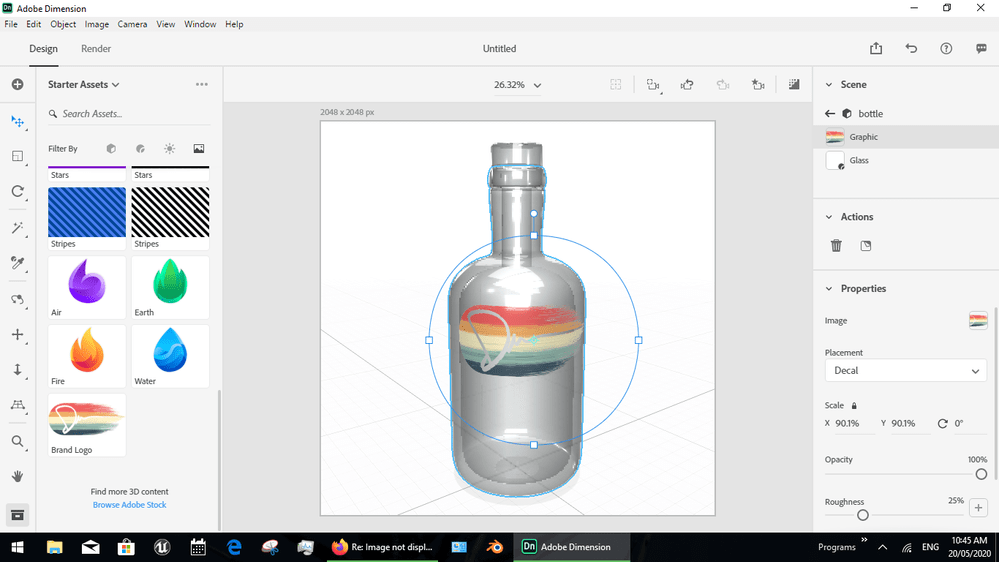The image size is (999, 562).
Task: Delete the graphic with the trash icon
Action: coord(836,245)
